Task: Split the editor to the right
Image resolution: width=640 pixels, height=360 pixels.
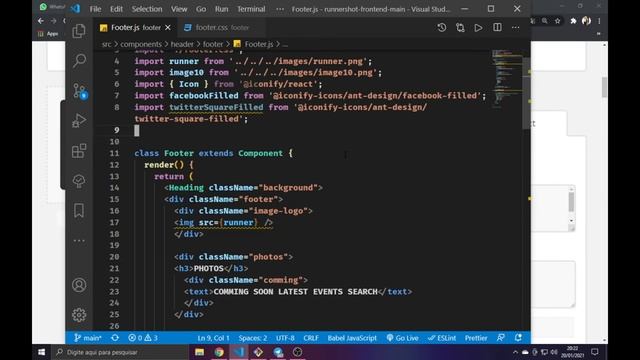Action: (497, 28)
